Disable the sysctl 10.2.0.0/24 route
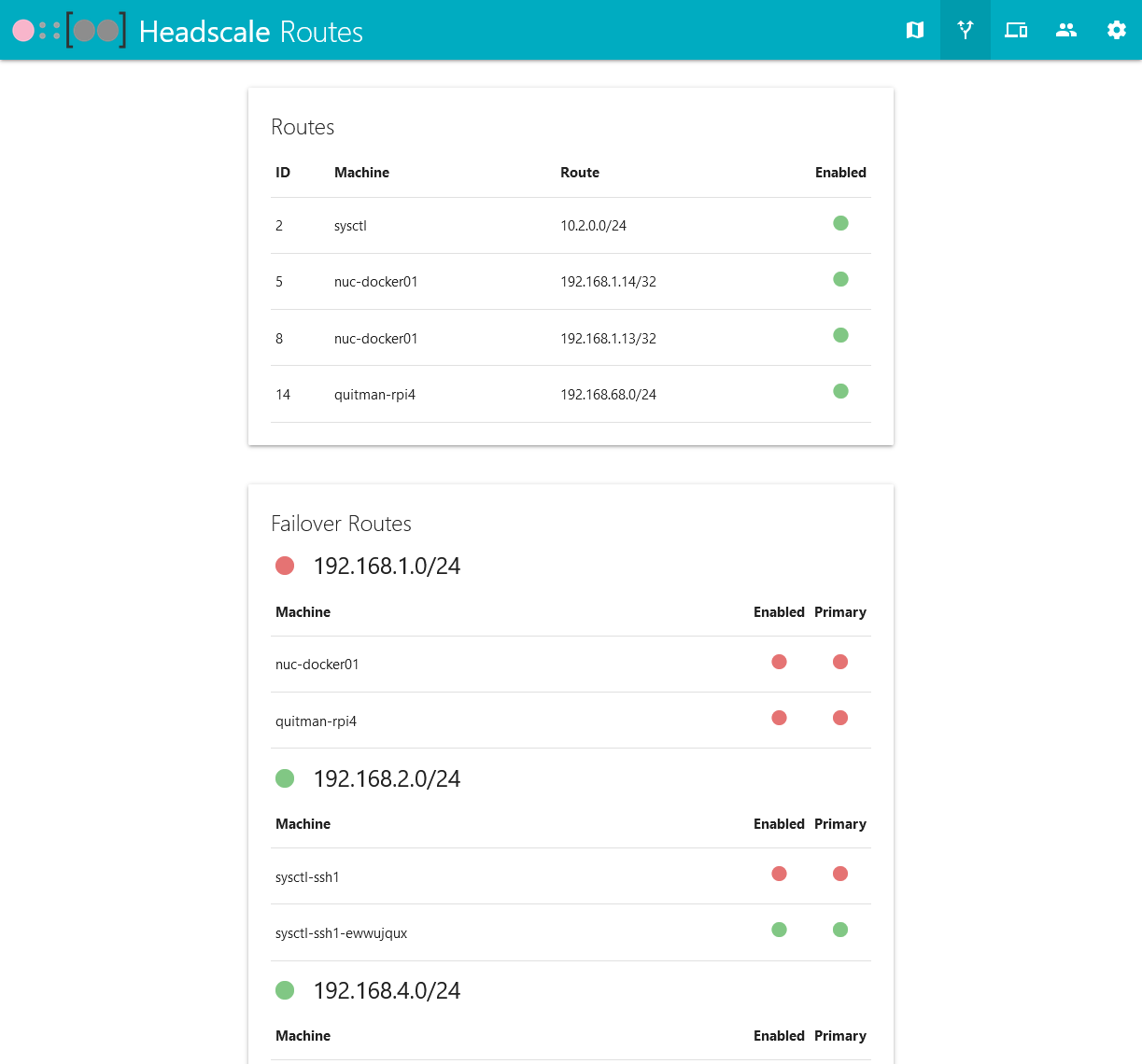The width and height of the screenshot is (1142, 1064). point(840,223)
